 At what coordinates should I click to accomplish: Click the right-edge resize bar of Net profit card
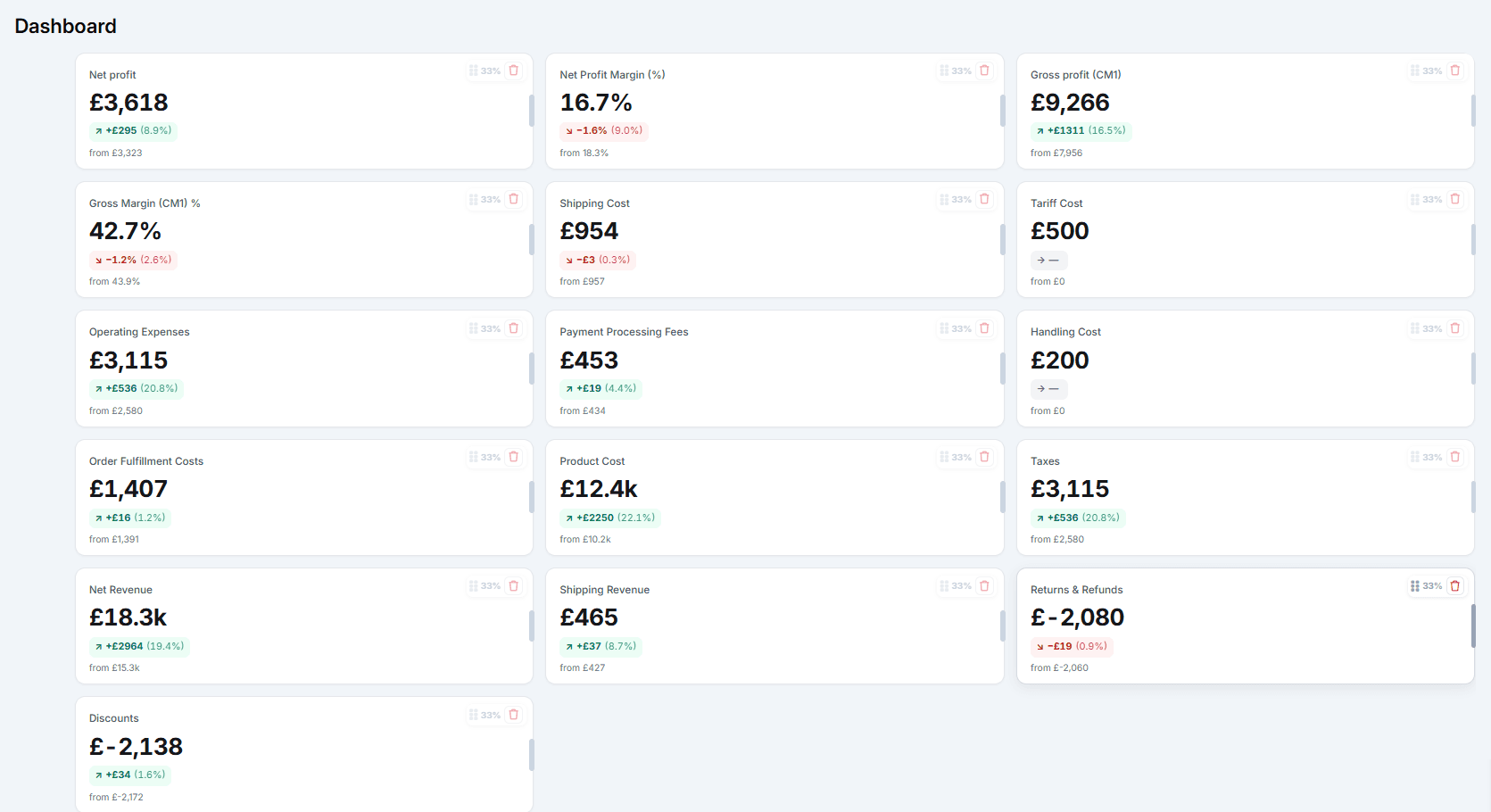point(532,111)
